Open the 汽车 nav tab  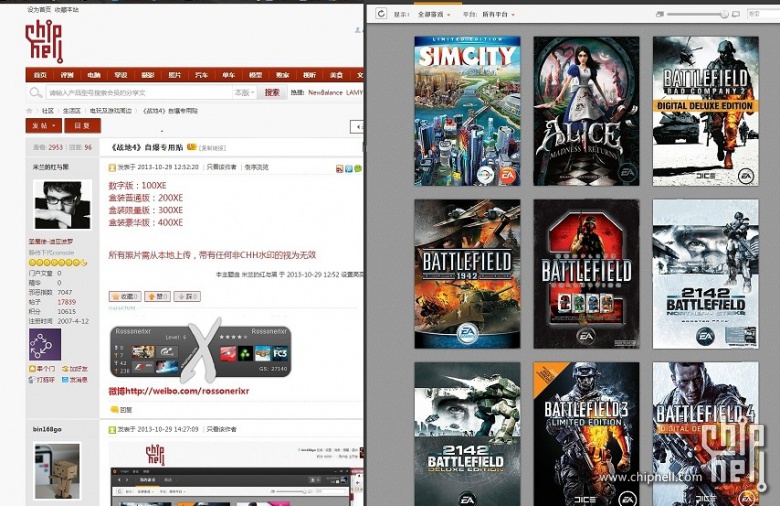(201, 75)
